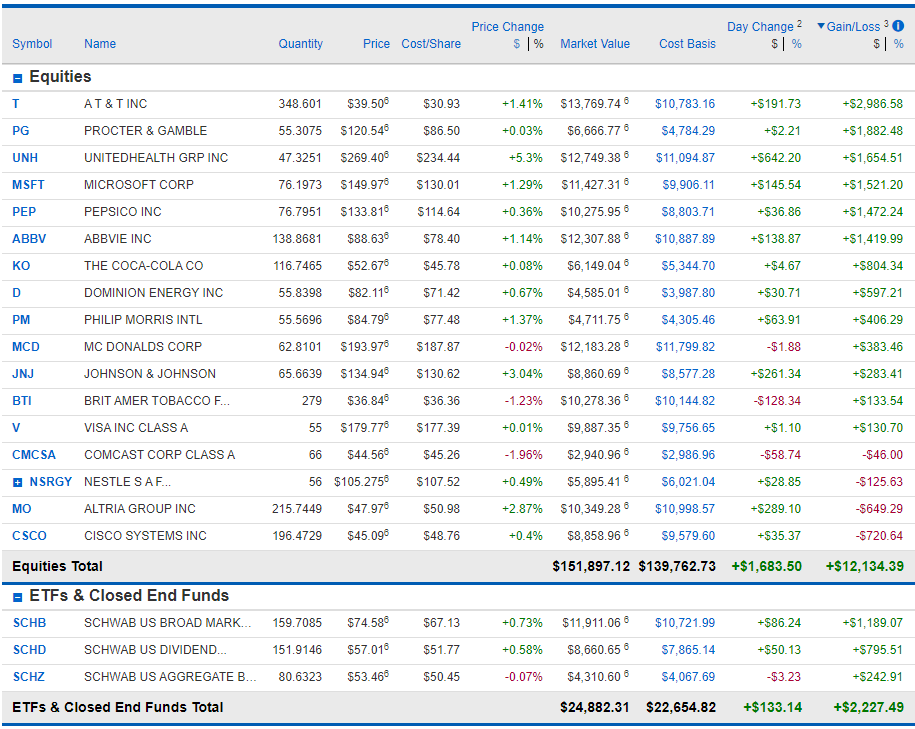Sort by the Cost Basis column header
Screen dimensions: 915x729
[687, 44]
